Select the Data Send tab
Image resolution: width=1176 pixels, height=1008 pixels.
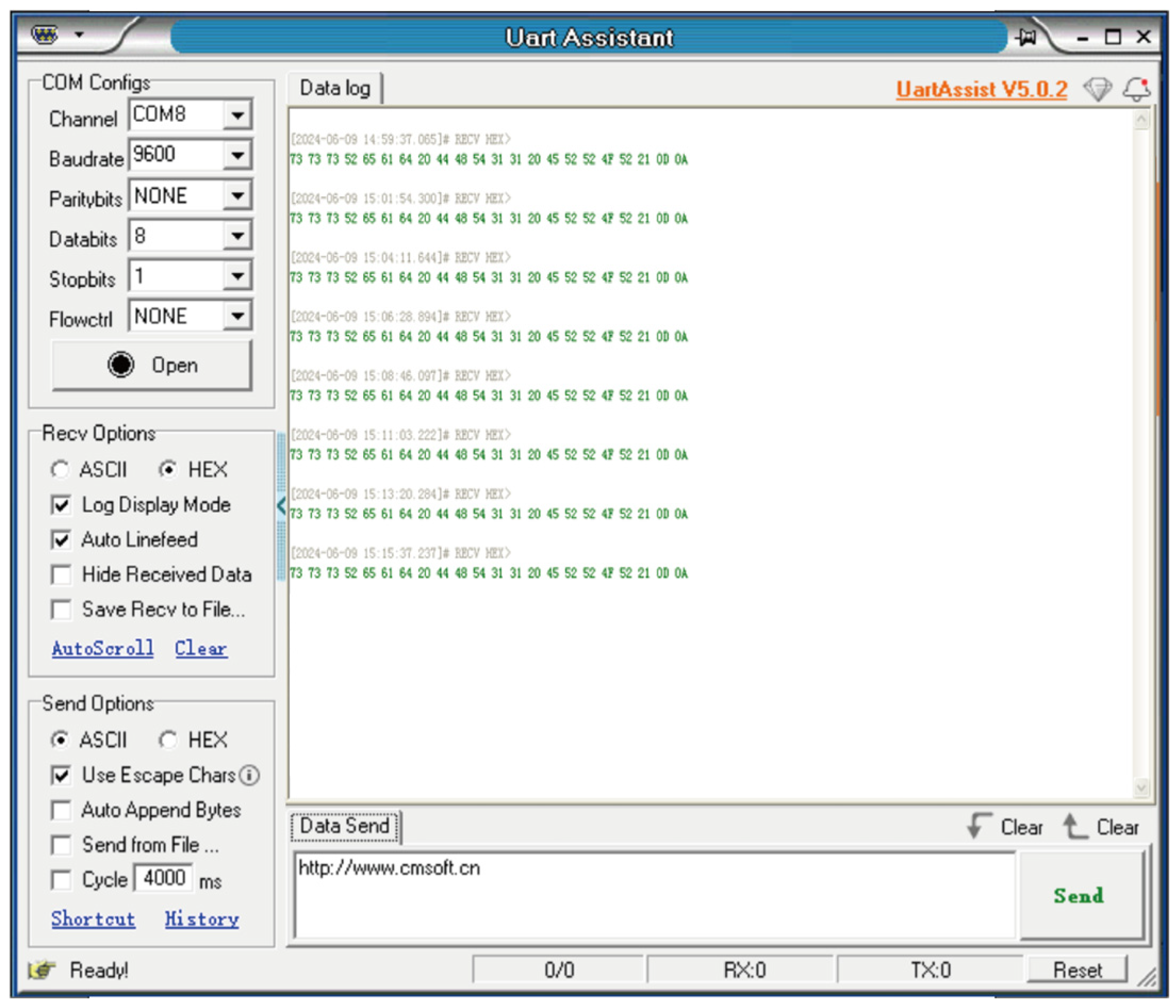click(344, 826)
